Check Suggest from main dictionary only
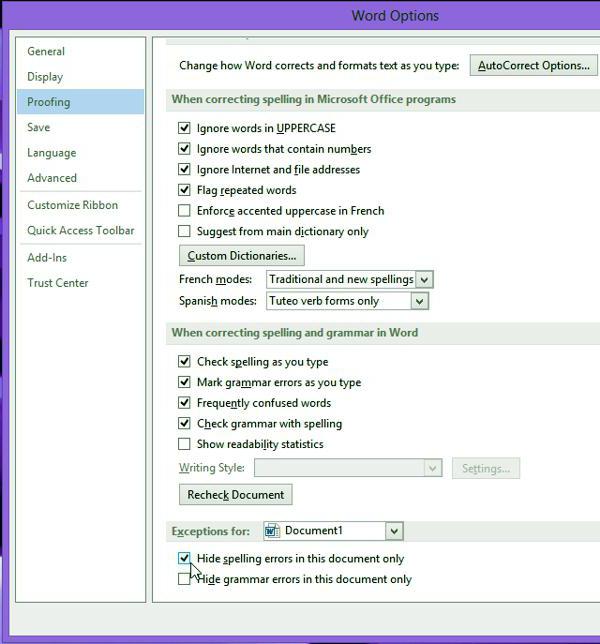Viewport: 600px width, 644px height. tap(184, 231)
